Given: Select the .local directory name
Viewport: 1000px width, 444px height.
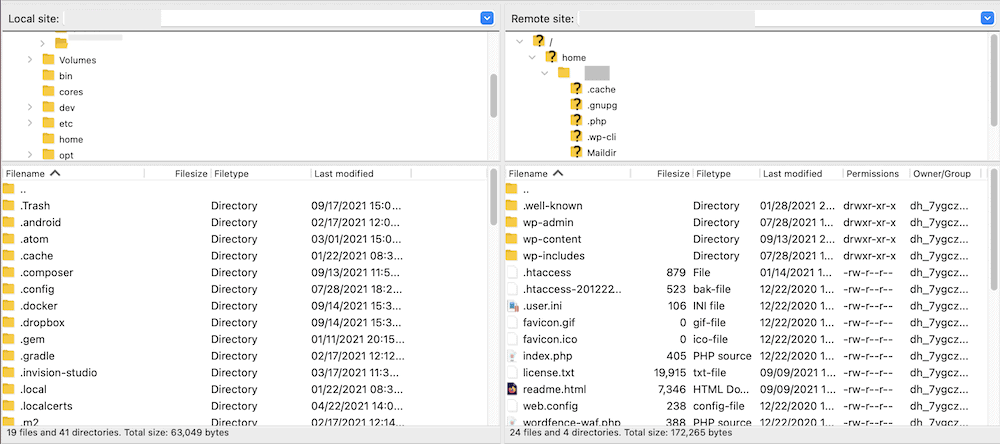Looking at the screenshot, I should click(33, 388).
